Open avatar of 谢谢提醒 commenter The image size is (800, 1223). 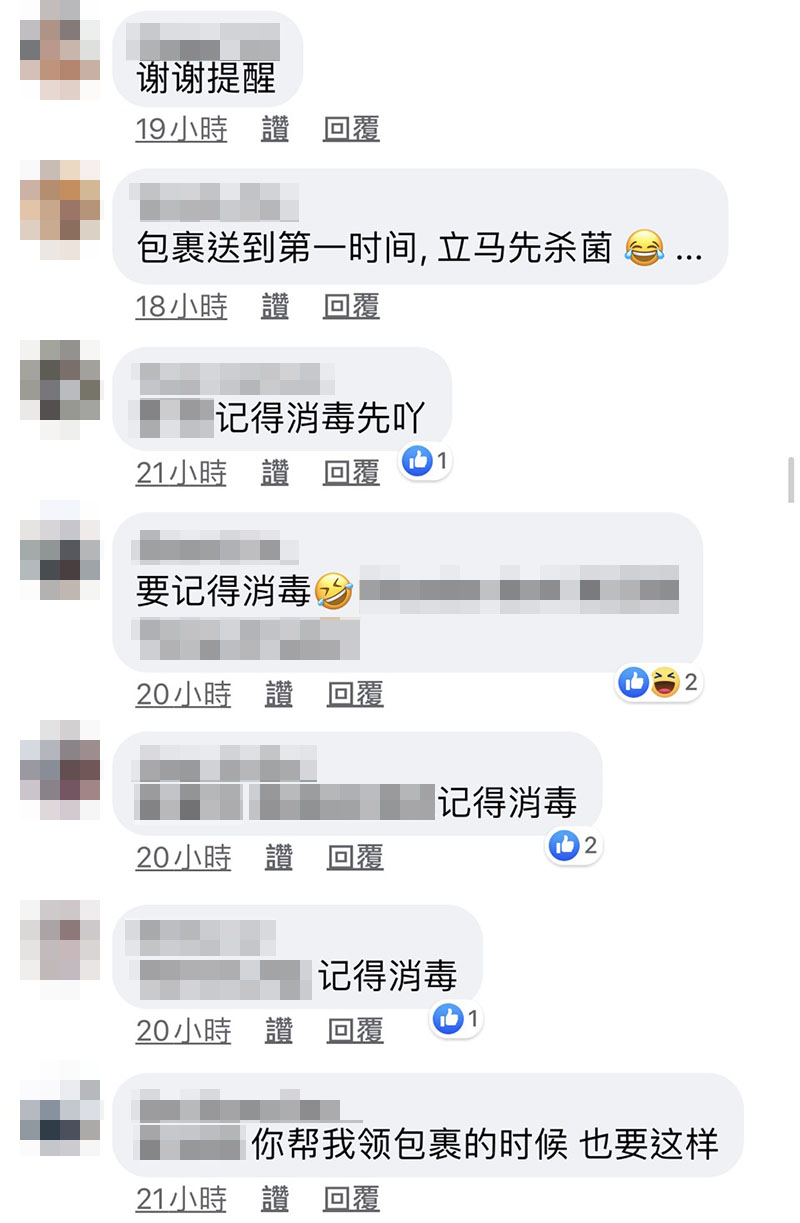60,50
